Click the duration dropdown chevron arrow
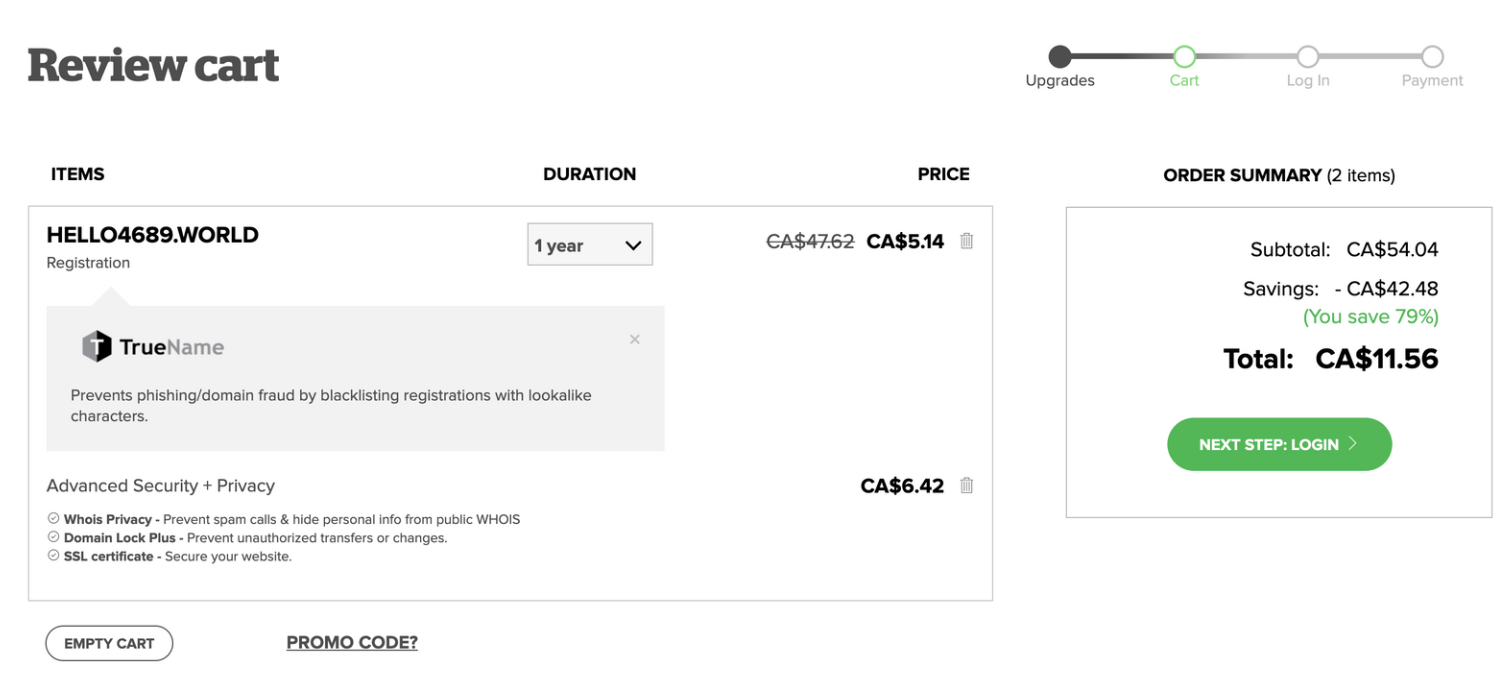The width and height of the screenshot is (1512, 678). click(633, 246)
